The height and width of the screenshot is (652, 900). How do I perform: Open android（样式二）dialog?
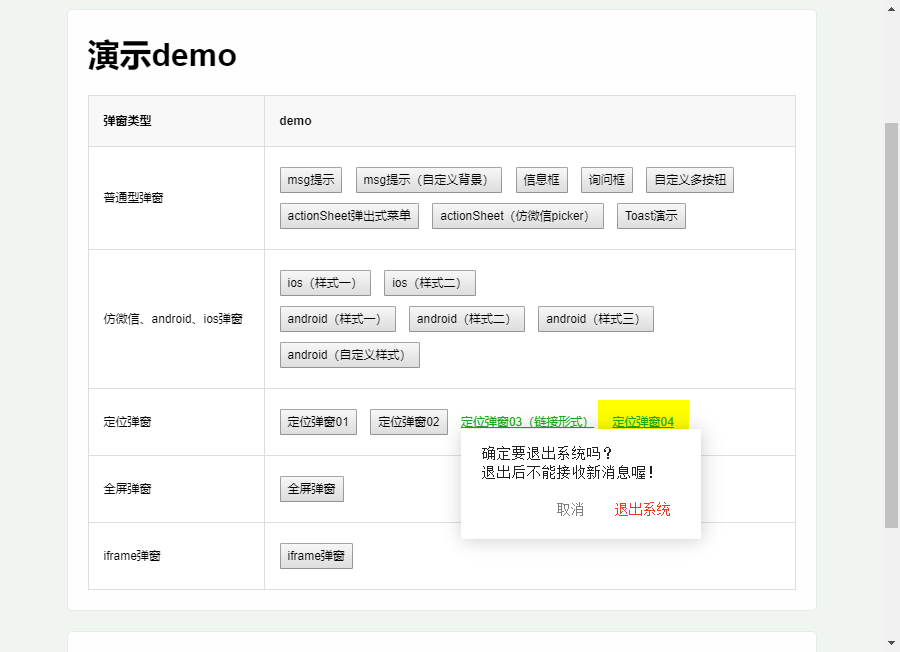[x=467, y=319]
